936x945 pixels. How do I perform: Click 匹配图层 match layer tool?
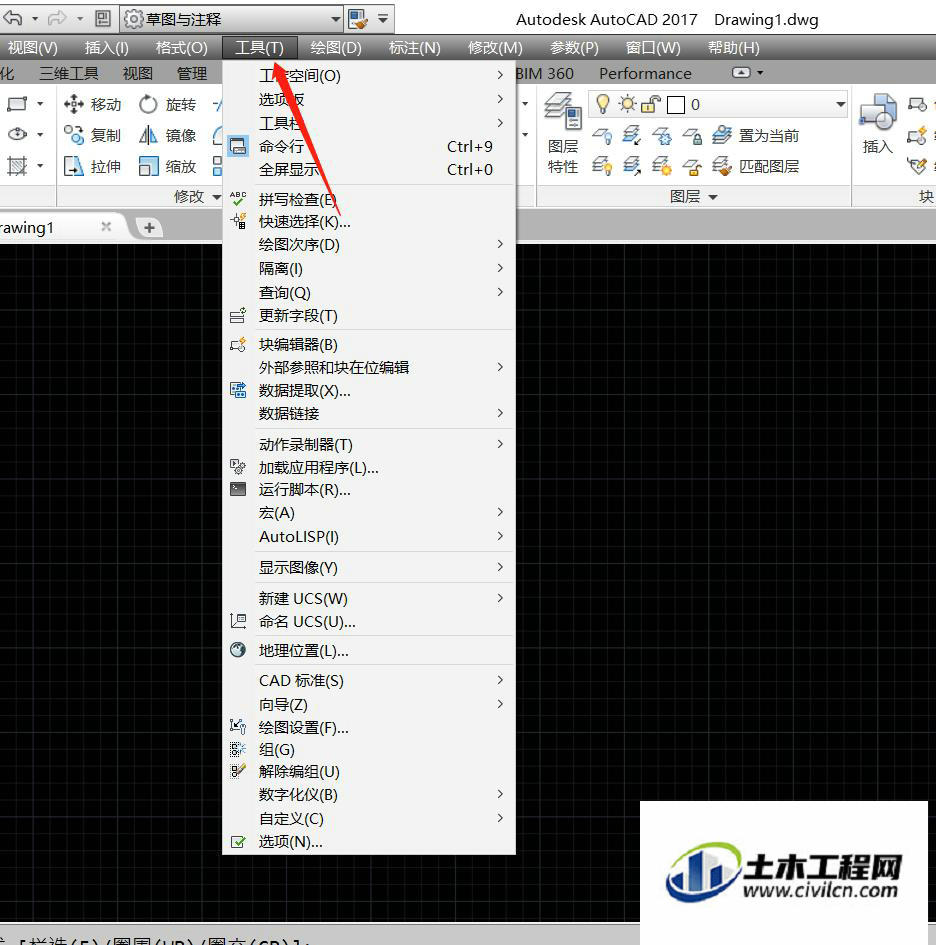tap(755, 166)
